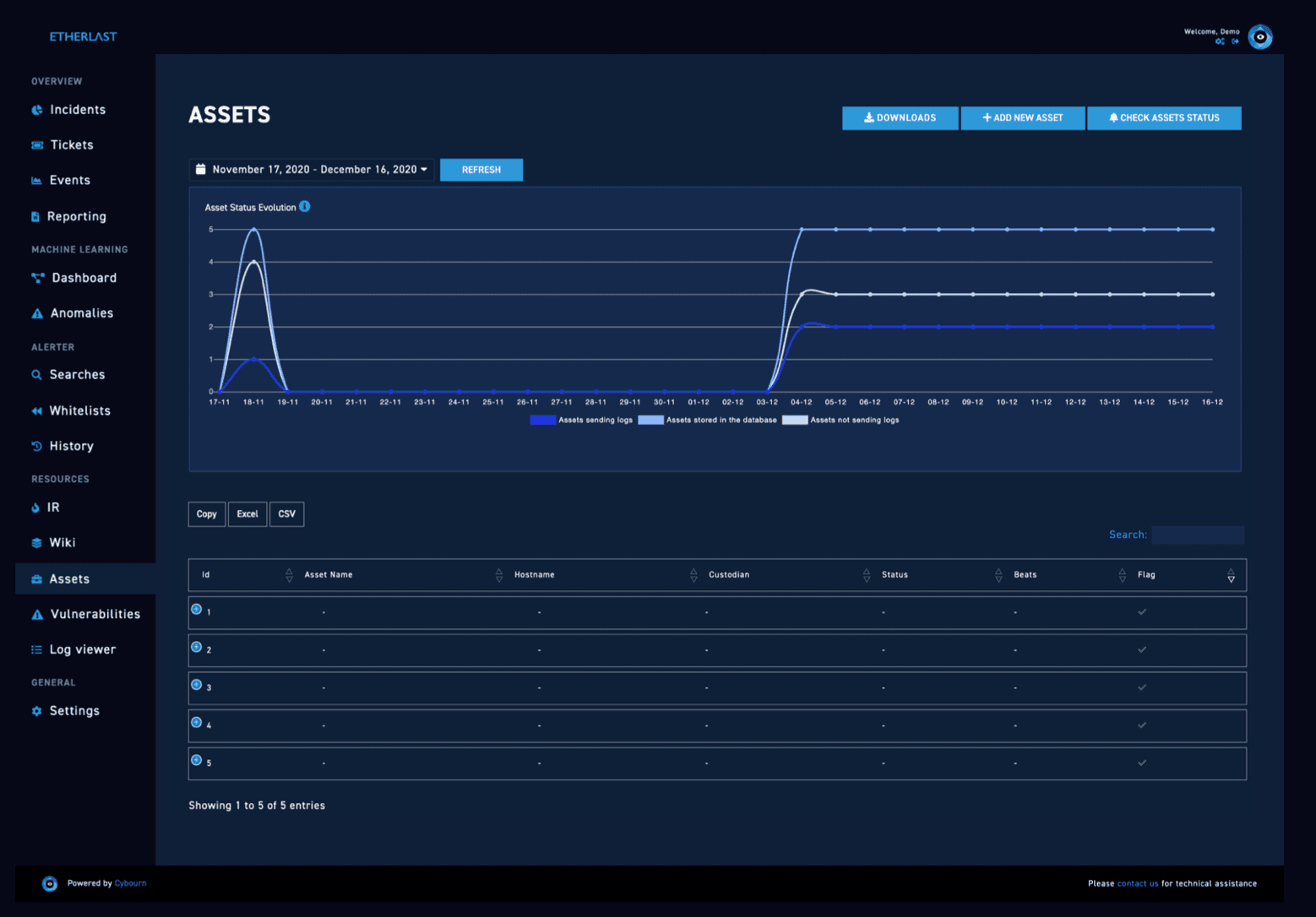Viewport: 1316px width, 917px height.
Task: Go to Vulnerabilities in the sidebar
Action: (x=95, y=614)
